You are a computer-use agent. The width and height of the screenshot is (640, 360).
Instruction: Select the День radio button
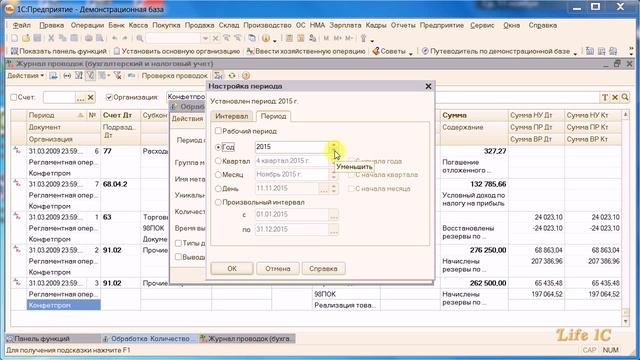pyautogui.click(x=218, y=189)
